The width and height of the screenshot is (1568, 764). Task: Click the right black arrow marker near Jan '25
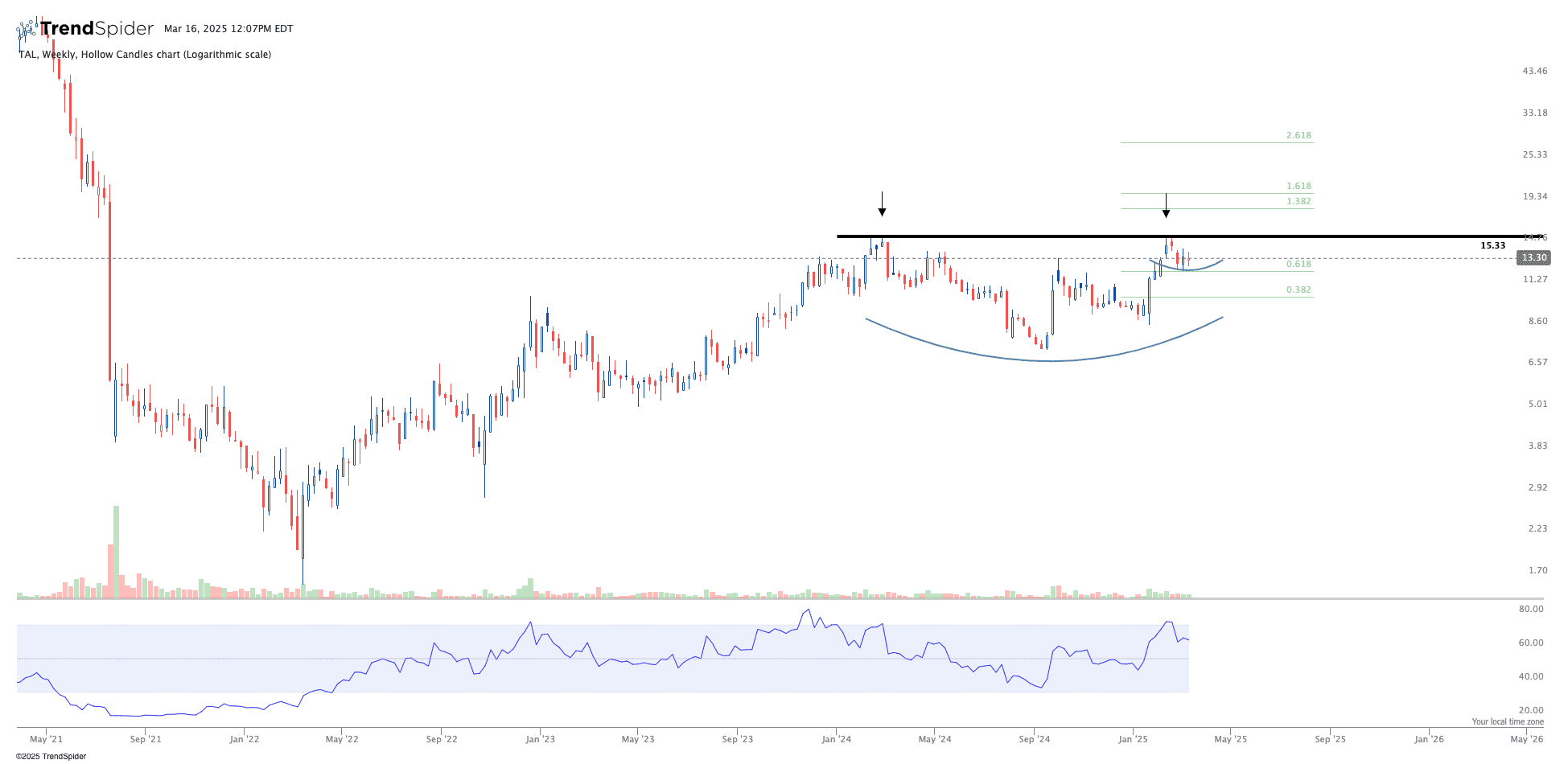[1166, 206]
